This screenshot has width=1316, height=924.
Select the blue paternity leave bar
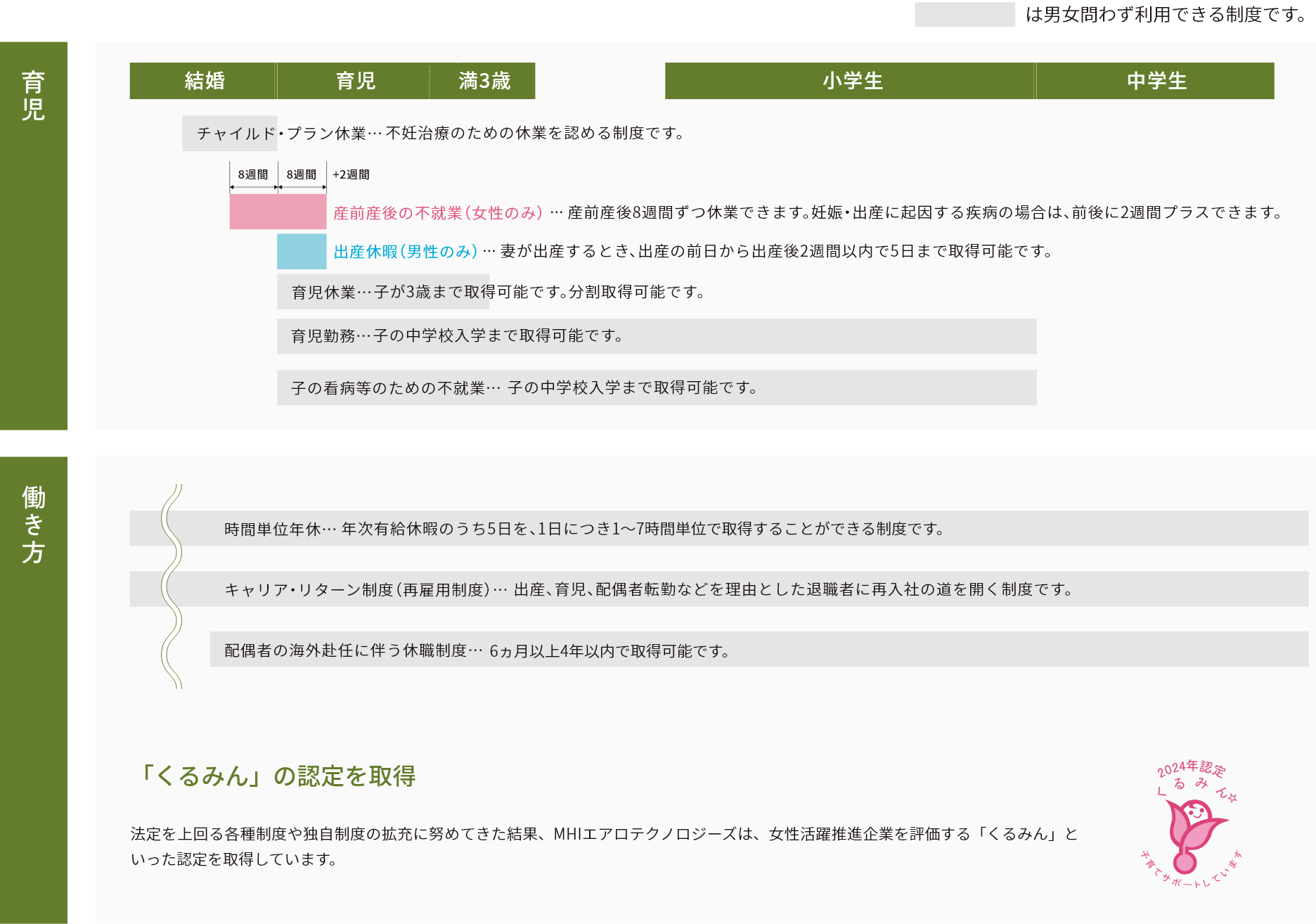(x=301, y=252)
